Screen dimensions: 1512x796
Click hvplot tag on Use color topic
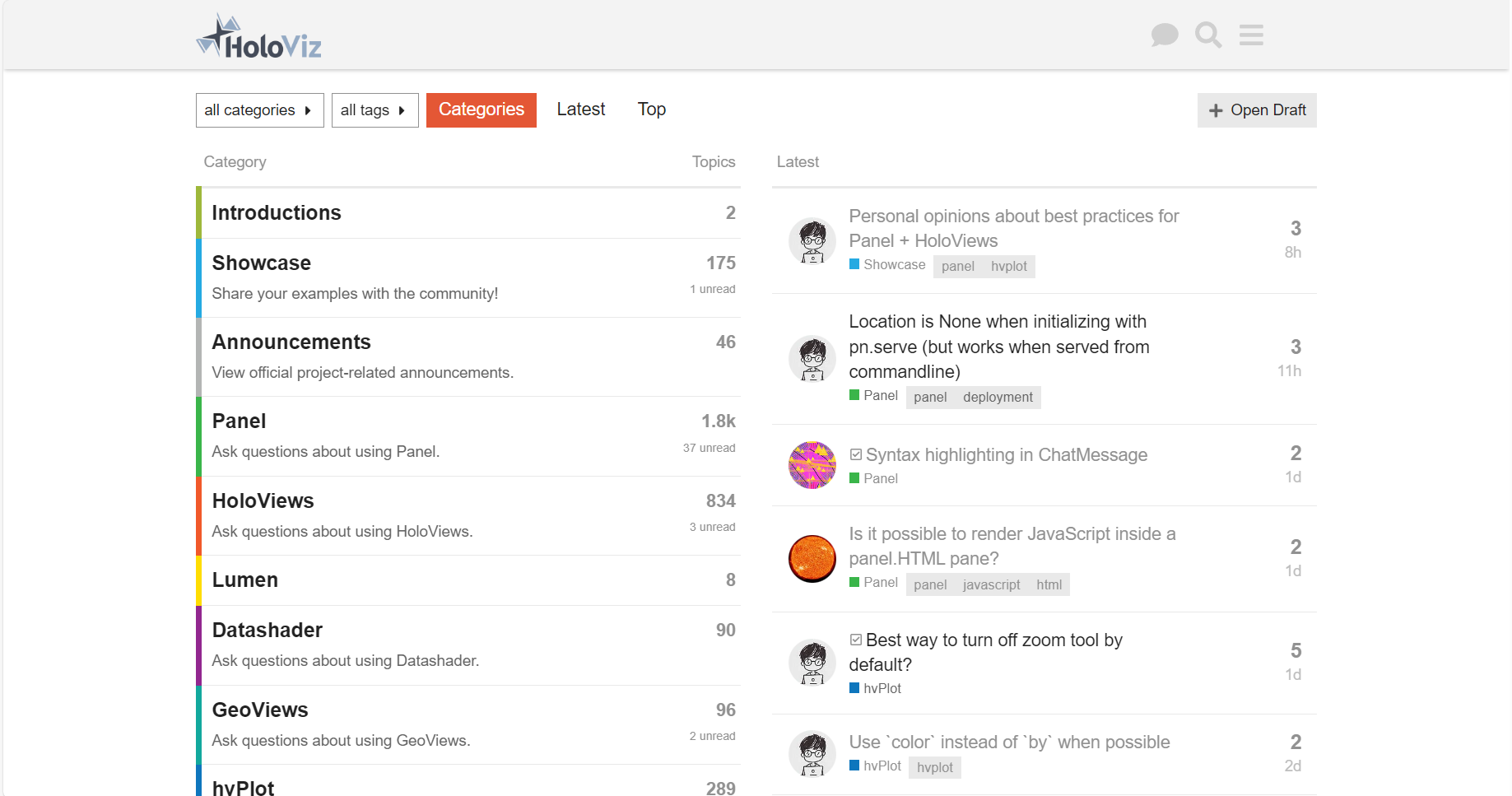934,767
